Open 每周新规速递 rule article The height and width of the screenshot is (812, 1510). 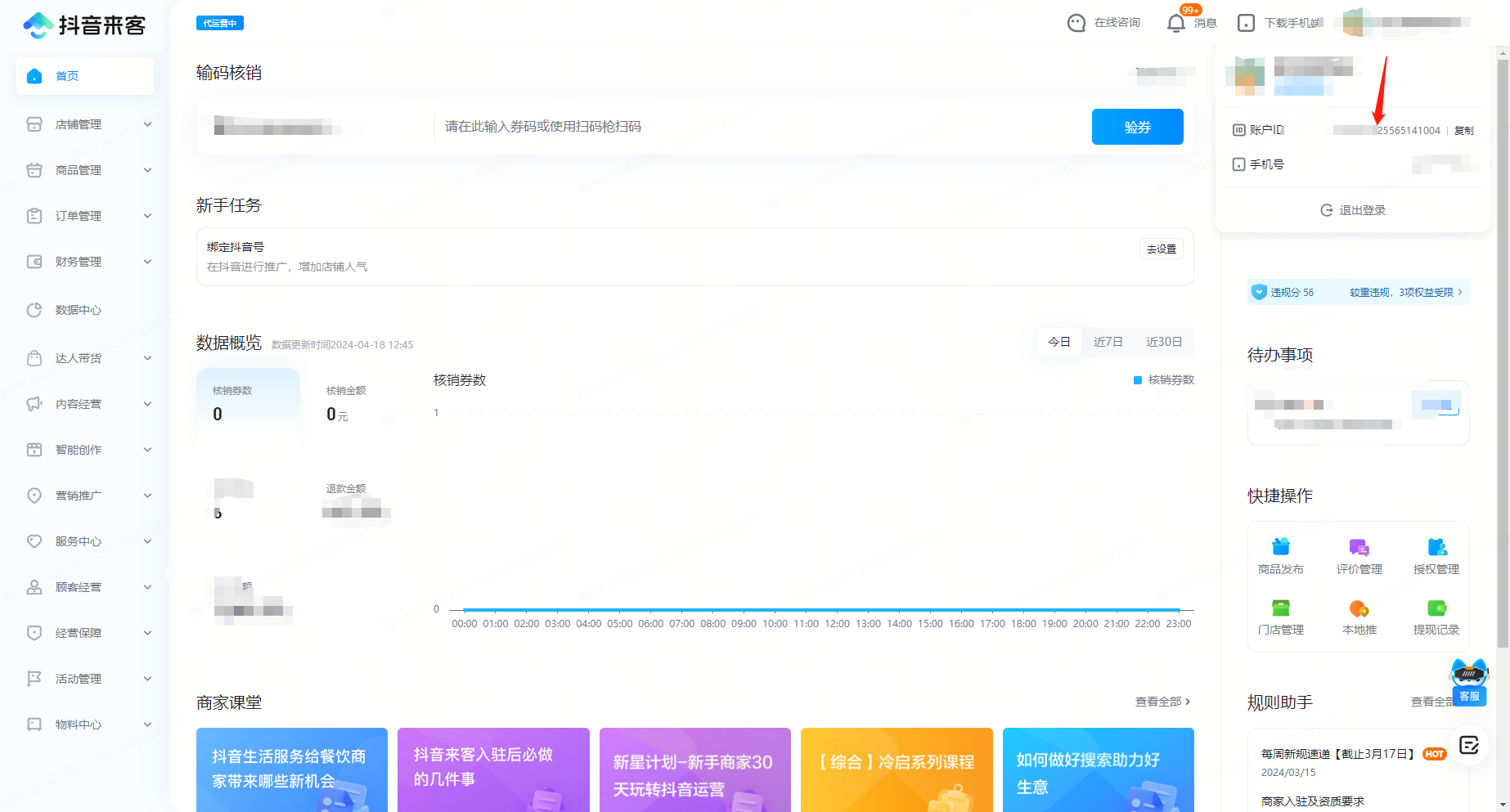1338,754
